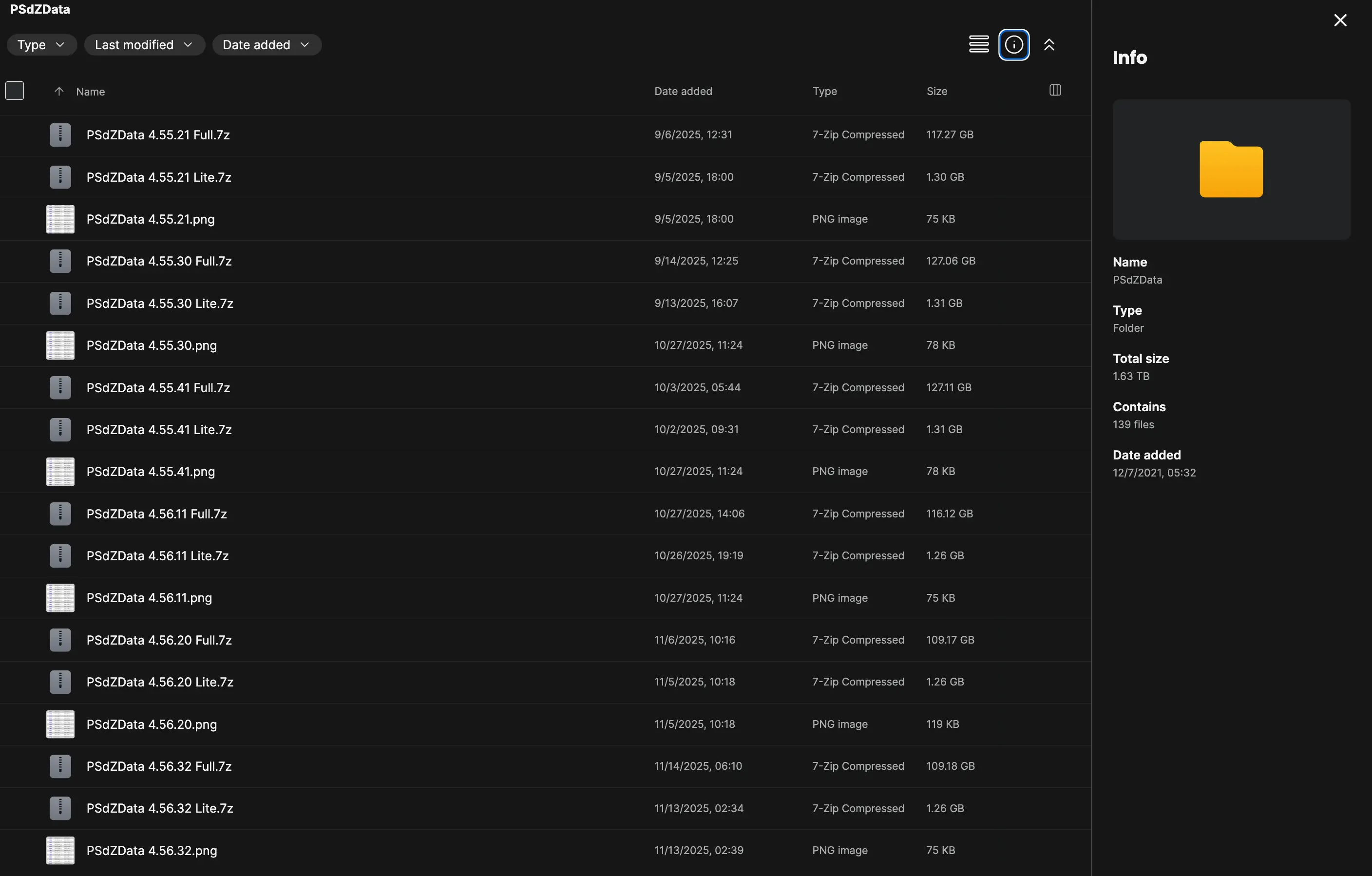Click the PNG thumbnail icon of PSdZData 4.56.11.png
This screenshot has height=876, width=1372.
coord(59,598)
